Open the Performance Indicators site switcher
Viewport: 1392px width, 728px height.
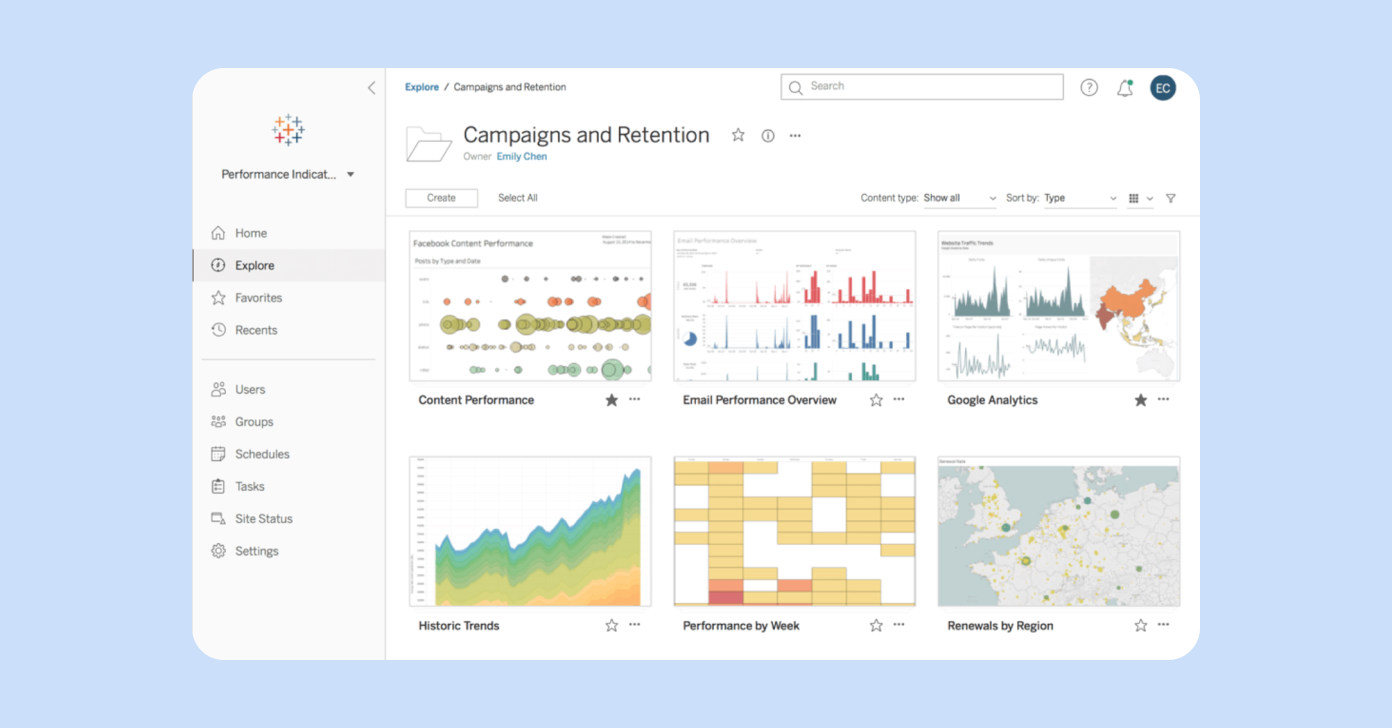pos(288,174)
